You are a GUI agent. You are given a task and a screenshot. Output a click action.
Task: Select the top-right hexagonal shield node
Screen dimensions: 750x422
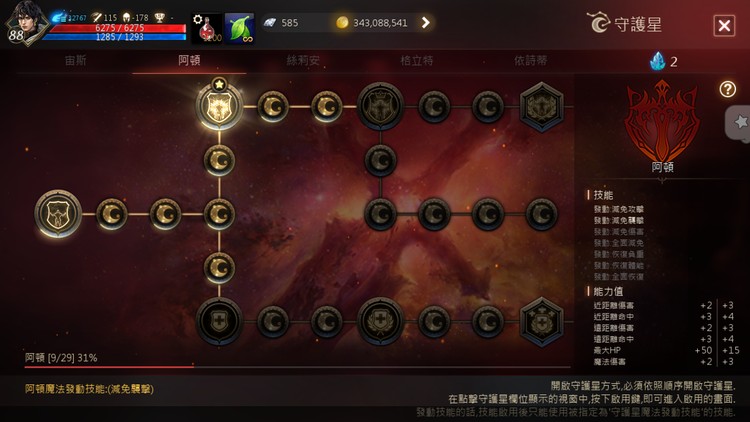click(x=541, y=107)
